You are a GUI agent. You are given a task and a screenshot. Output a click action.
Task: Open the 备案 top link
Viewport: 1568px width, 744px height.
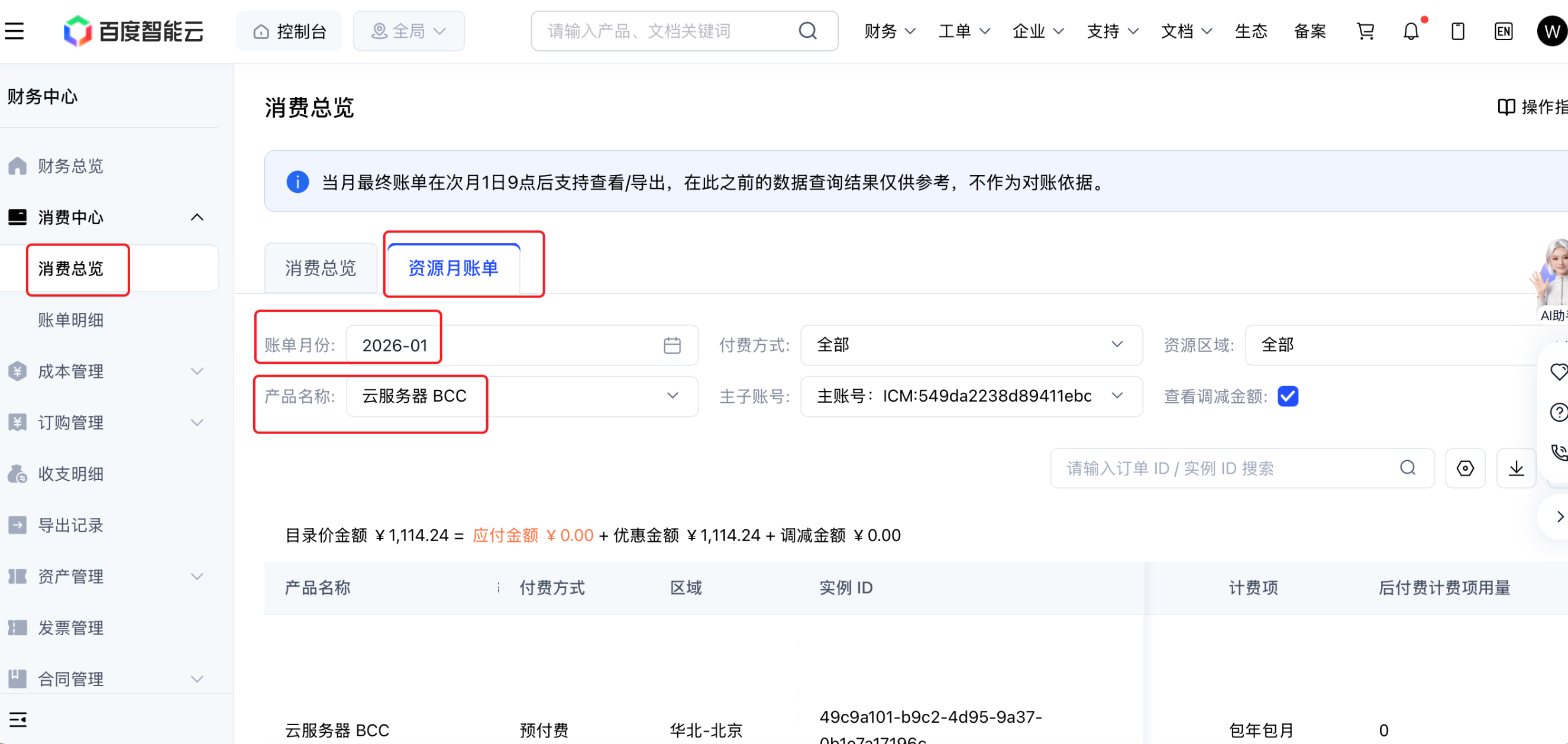coord(1310,31)
